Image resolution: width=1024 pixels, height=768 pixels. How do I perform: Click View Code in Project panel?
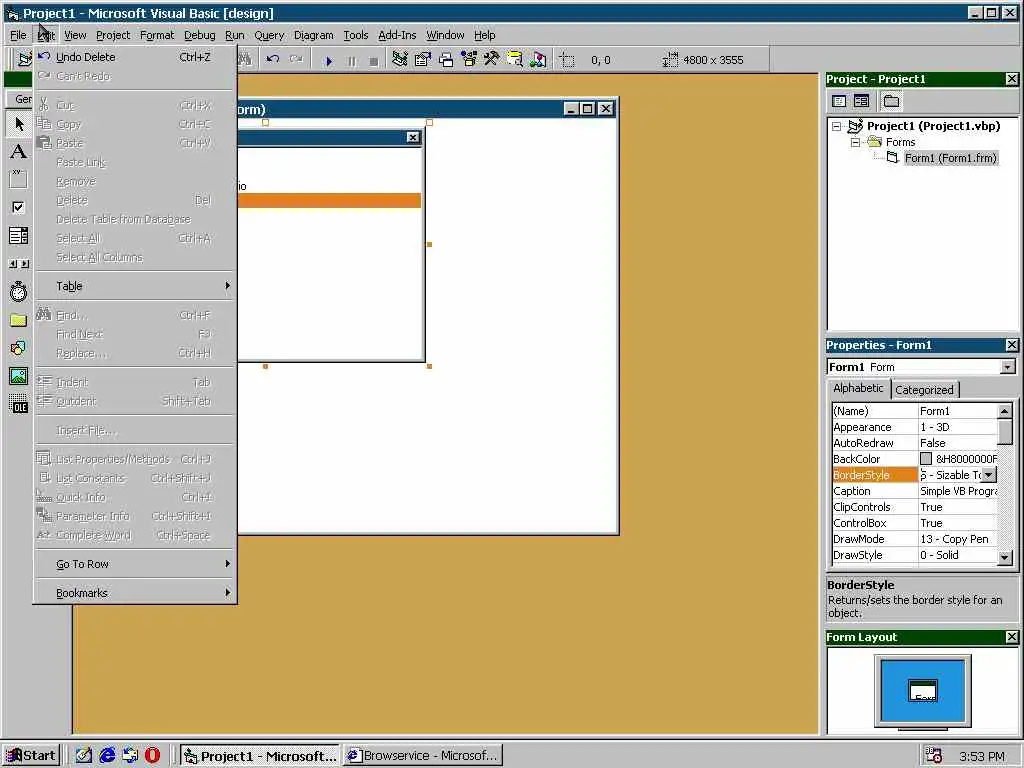point(839,101)
